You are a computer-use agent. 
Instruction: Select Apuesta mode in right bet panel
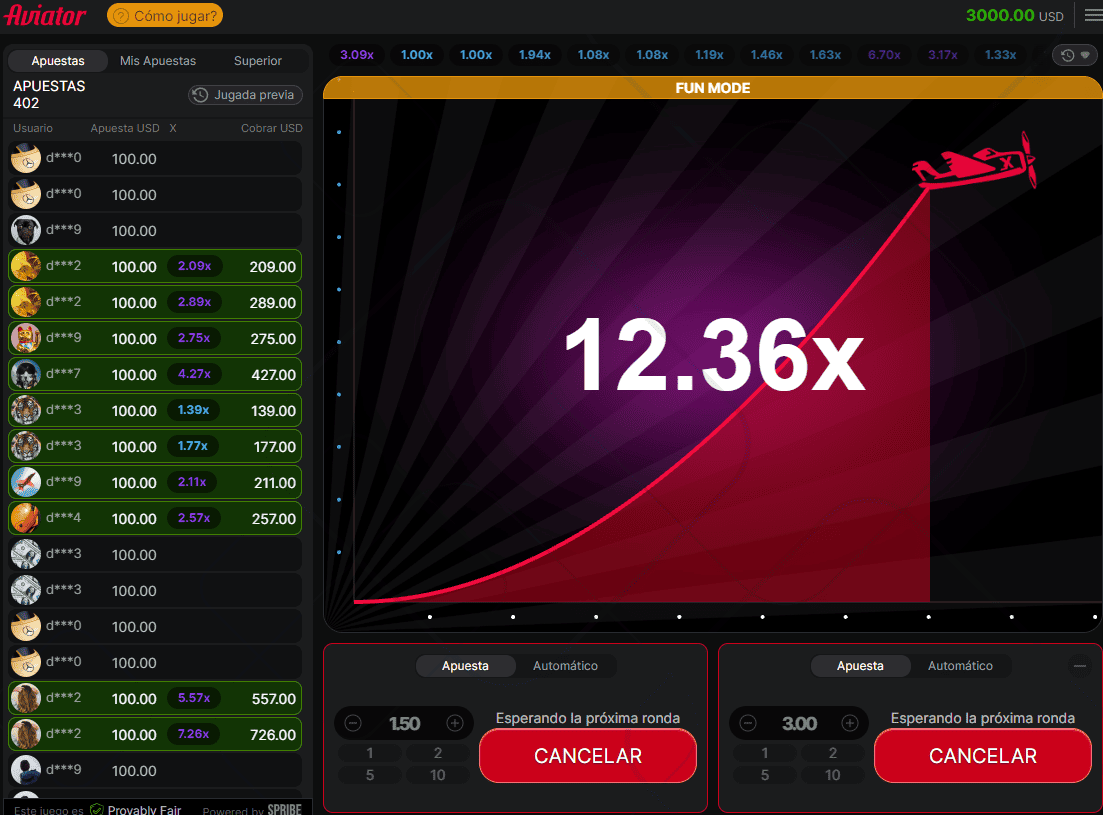click(x=860, y=665)
